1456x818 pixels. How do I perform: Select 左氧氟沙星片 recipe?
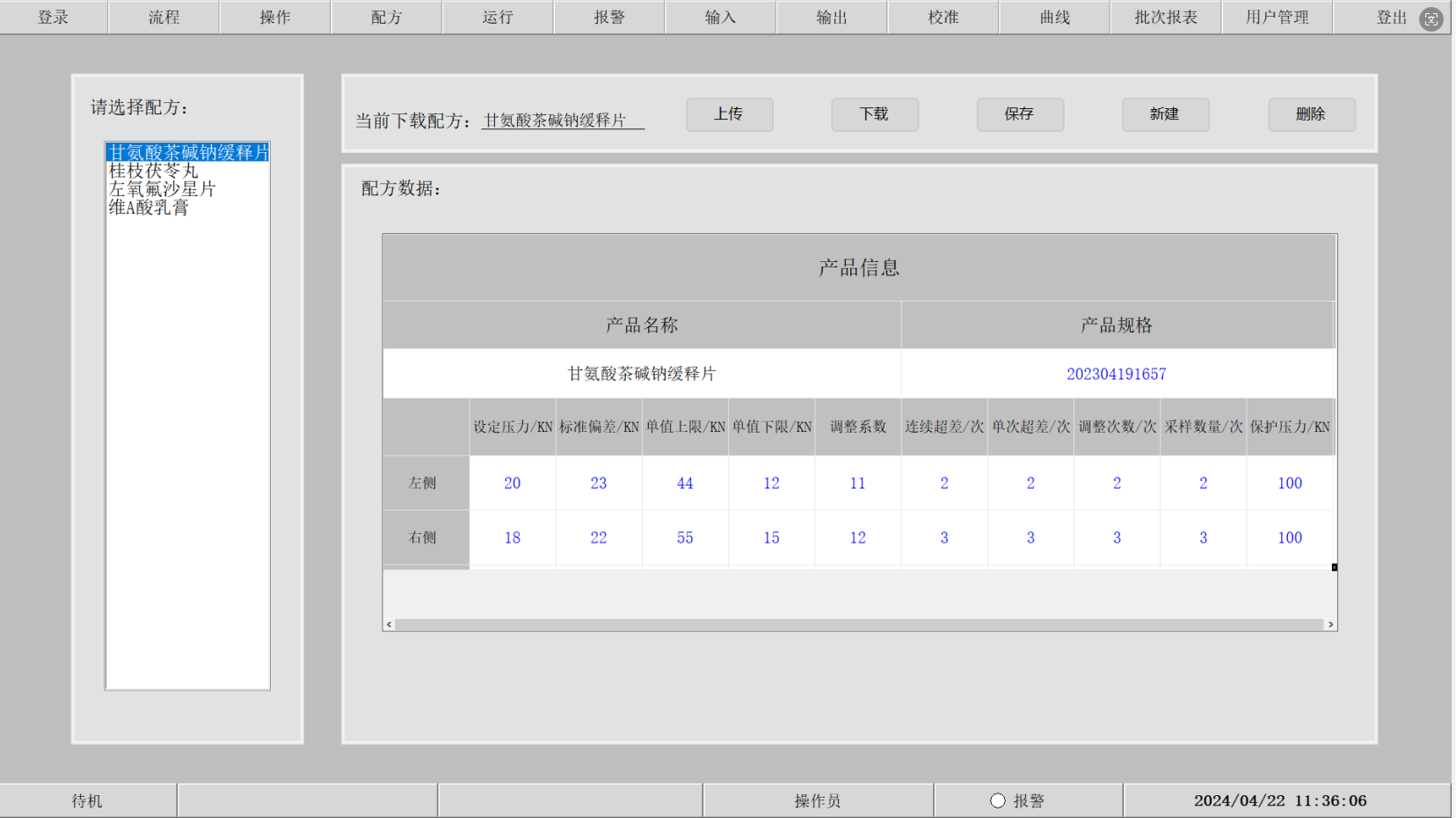[162, 189]
